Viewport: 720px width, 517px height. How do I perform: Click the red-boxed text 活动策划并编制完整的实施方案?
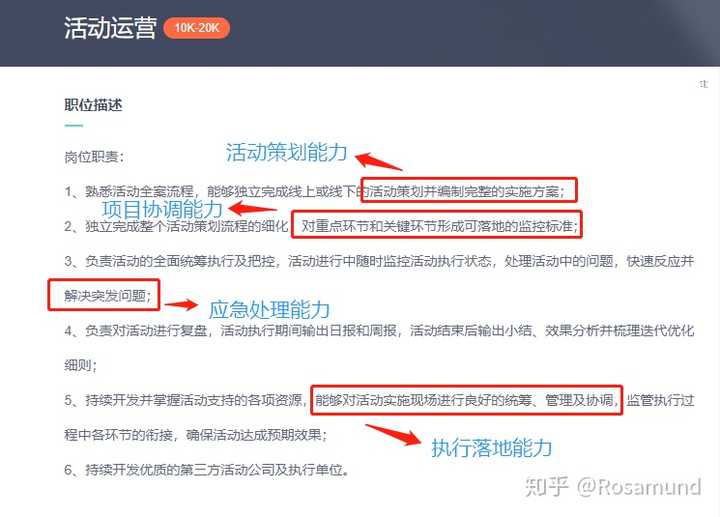tap(469, 190)
